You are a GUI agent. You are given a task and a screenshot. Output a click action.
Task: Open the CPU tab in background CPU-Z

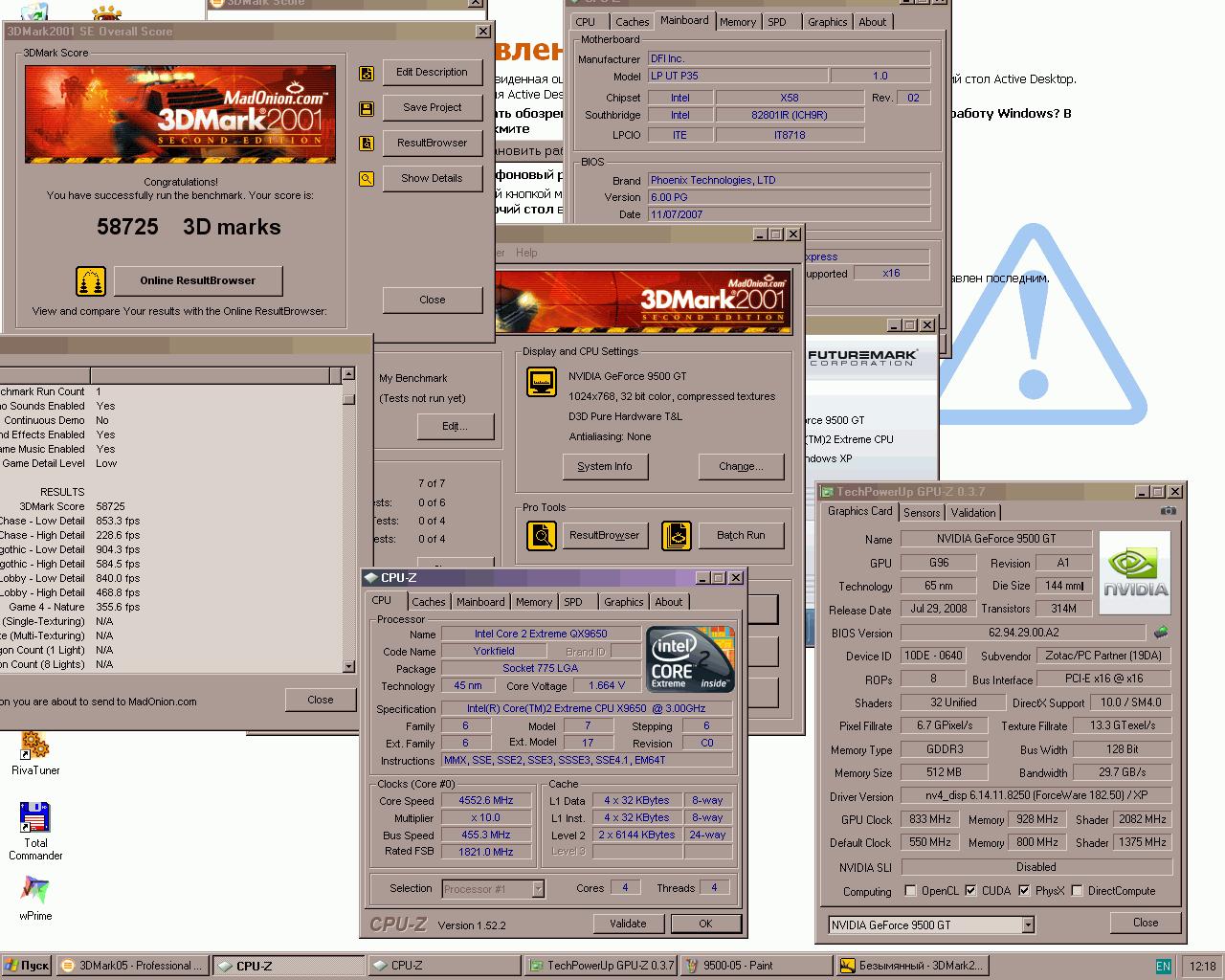tap(585, 22)
